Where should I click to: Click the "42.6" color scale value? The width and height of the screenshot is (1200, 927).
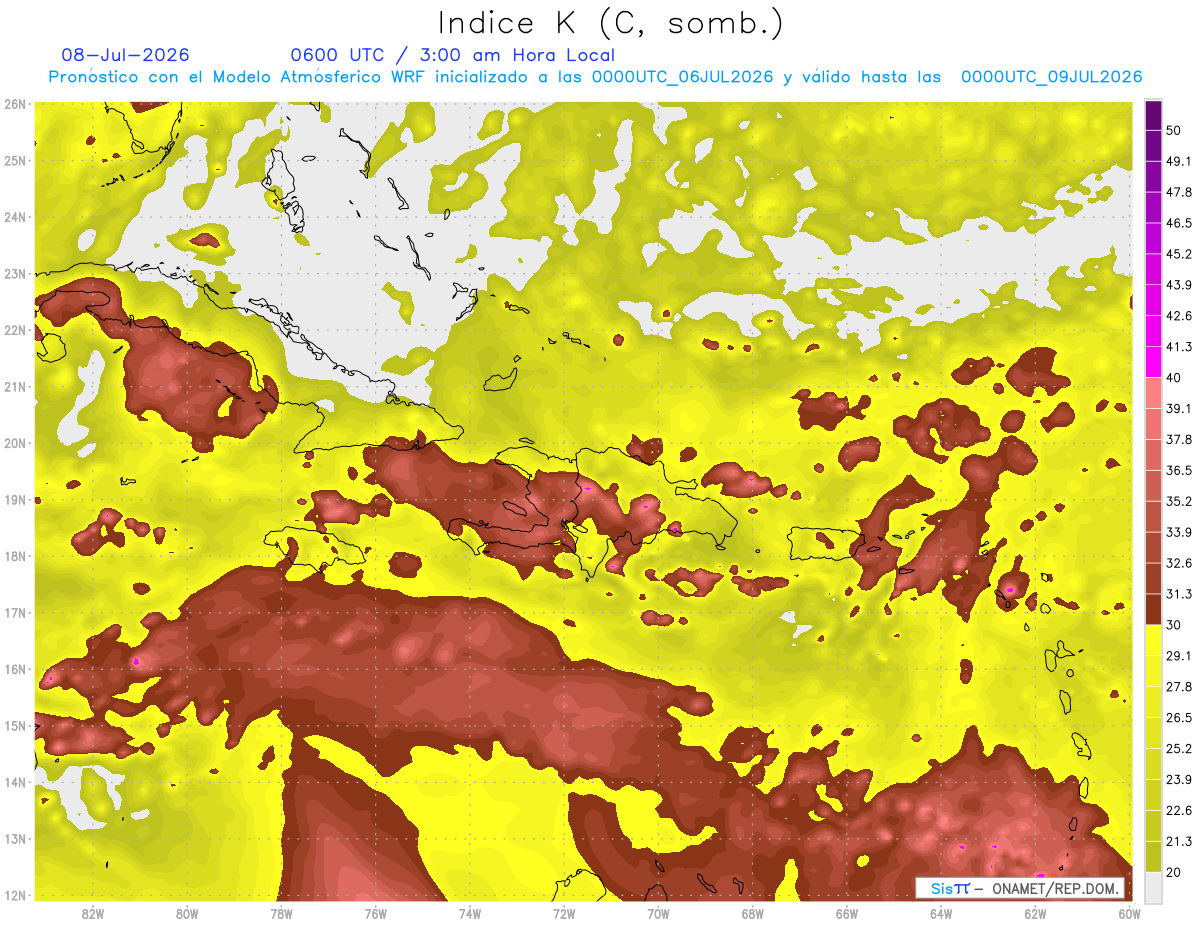point(1178,316)
